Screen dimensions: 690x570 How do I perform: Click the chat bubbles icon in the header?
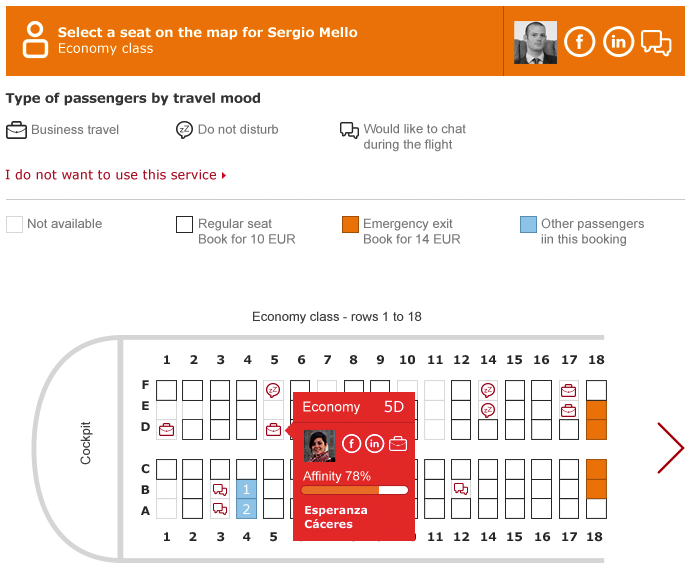coord(656,43)
